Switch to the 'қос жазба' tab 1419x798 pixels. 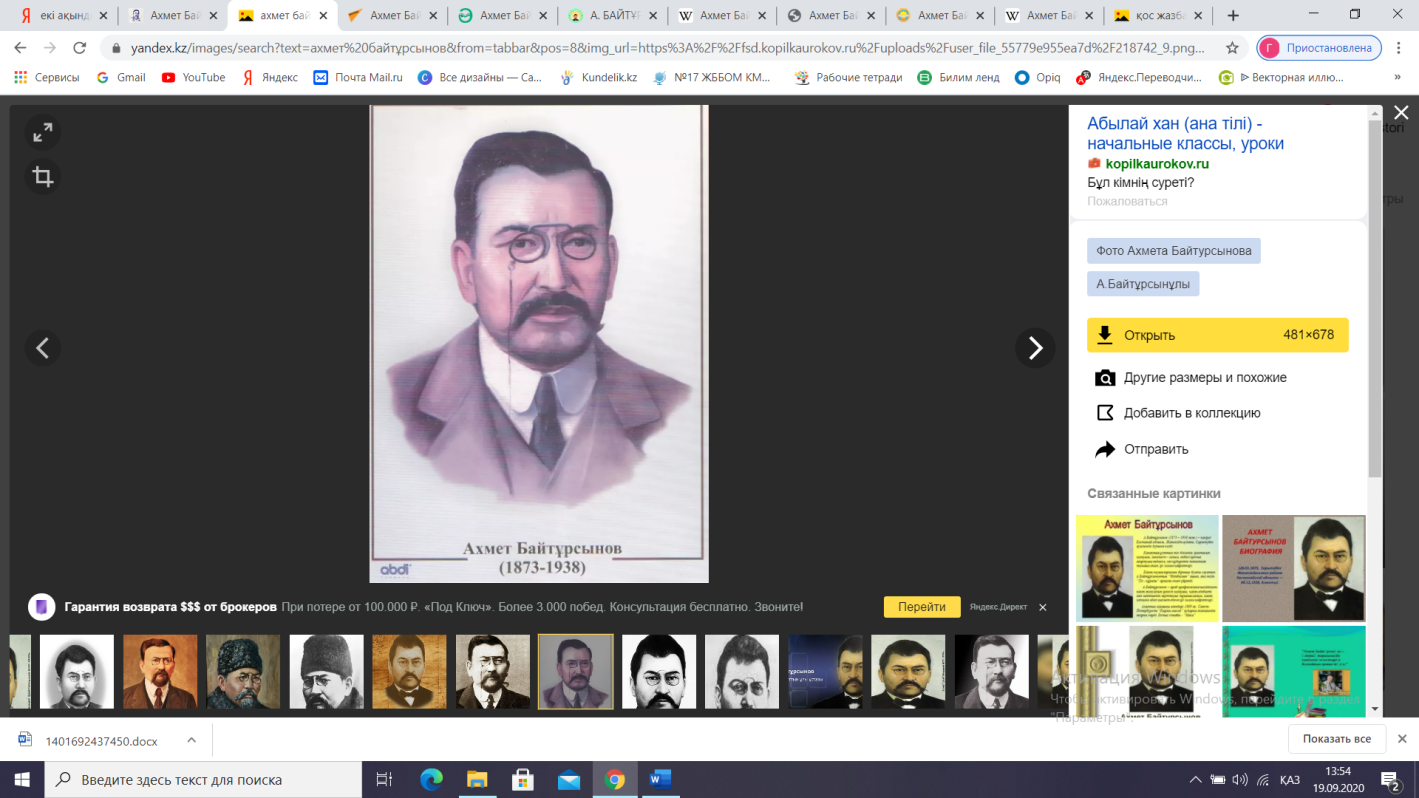click(x=1158, y=16)
